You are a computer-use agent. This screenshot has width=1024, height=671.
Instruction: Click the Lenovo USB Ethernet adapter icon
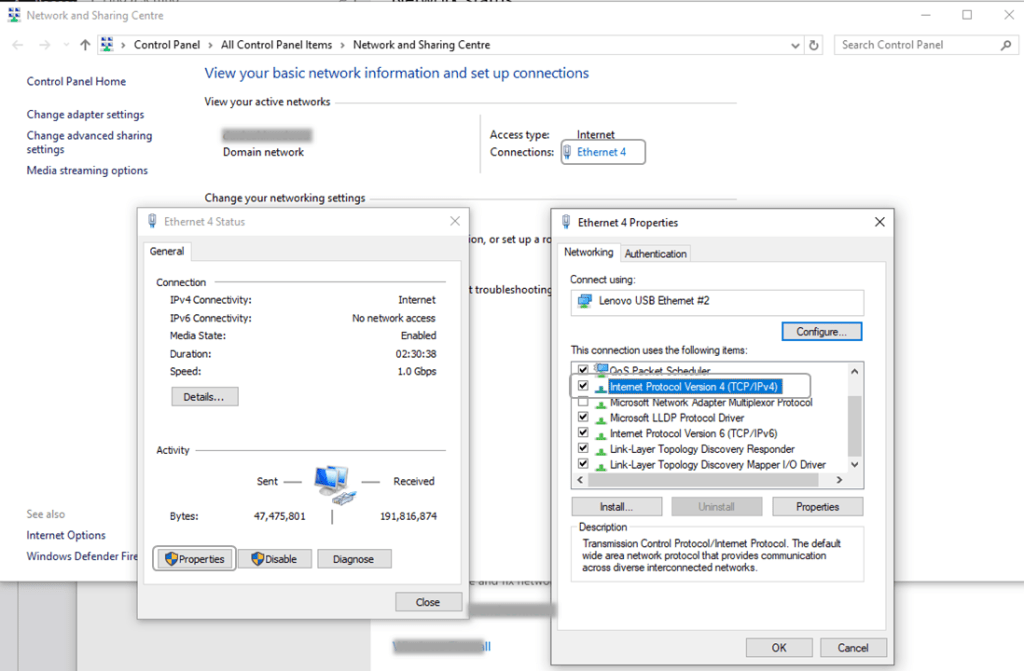pos(585,301)
